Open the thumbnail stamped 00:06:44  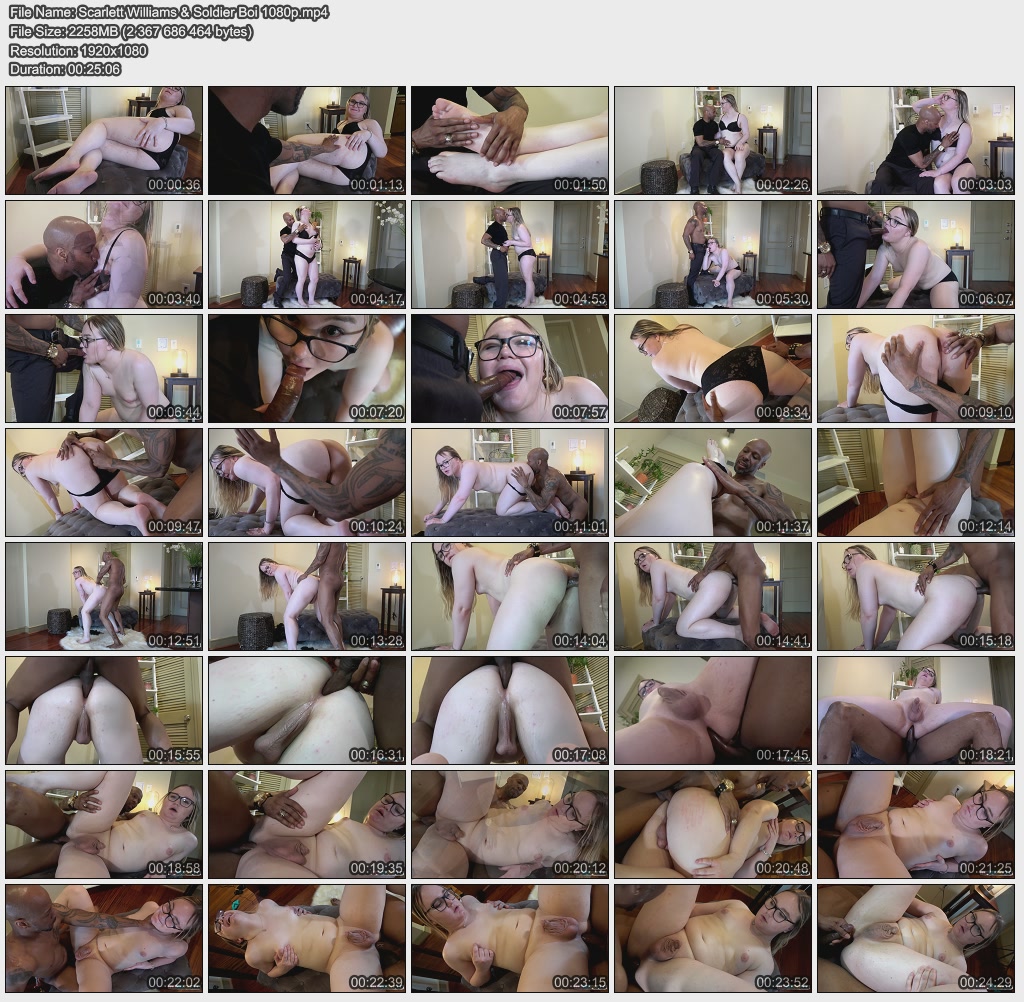(104, 368)
